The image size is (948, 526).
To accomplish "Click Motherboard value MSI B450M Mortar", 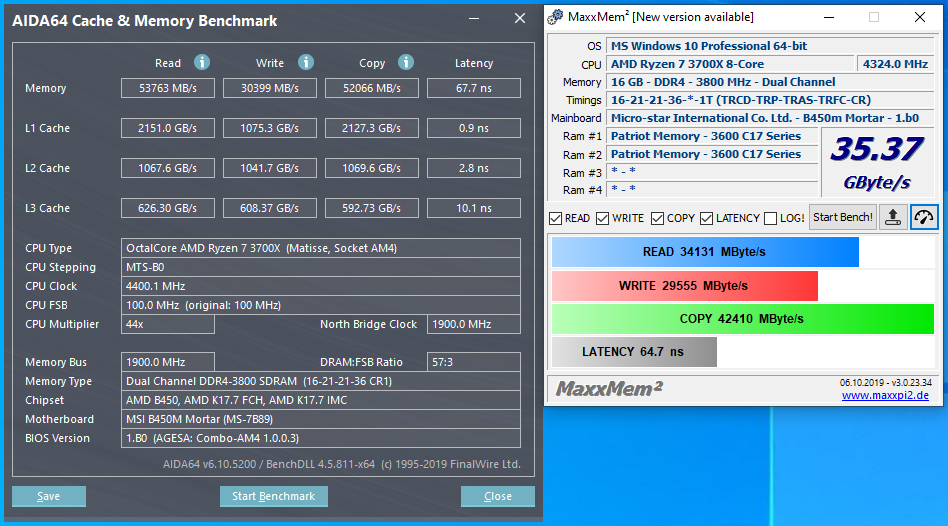I will pos(321,419).
